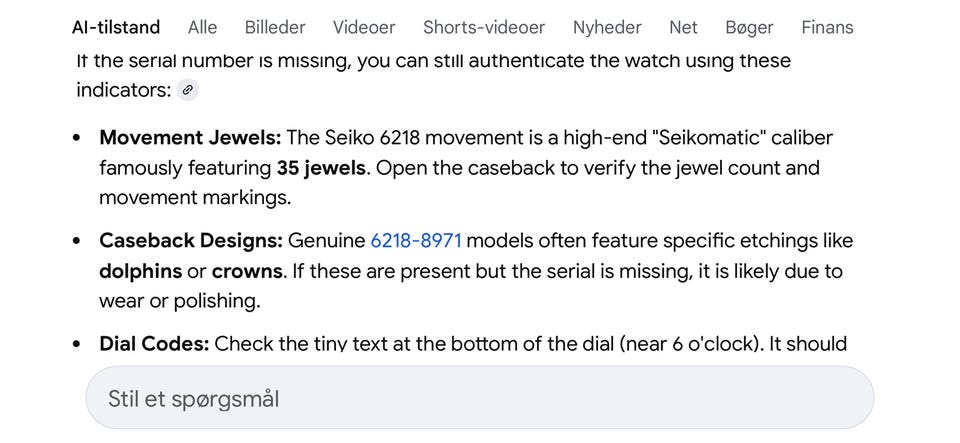
Task: Click the 'Caseback Designs:' bullet heading
Action: tap(191, 241)
